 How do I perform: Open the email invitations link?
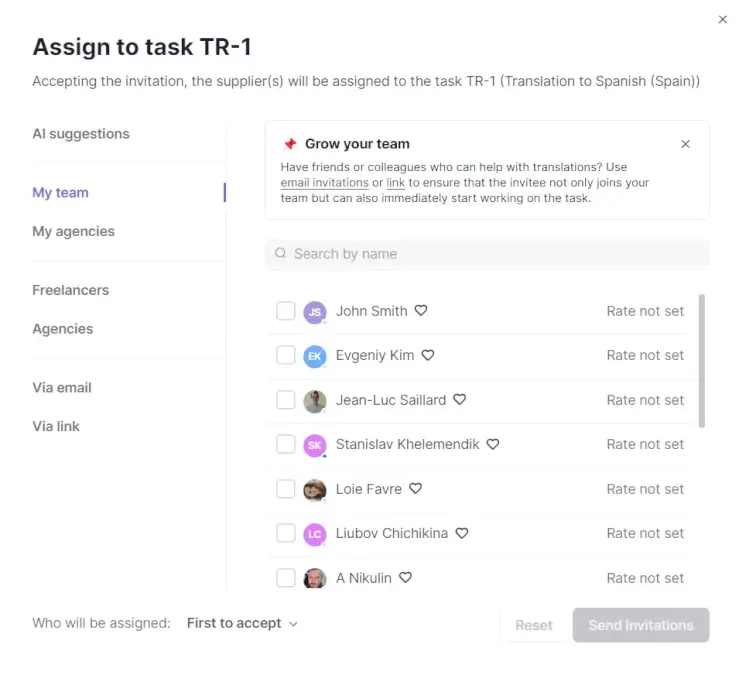324,182
